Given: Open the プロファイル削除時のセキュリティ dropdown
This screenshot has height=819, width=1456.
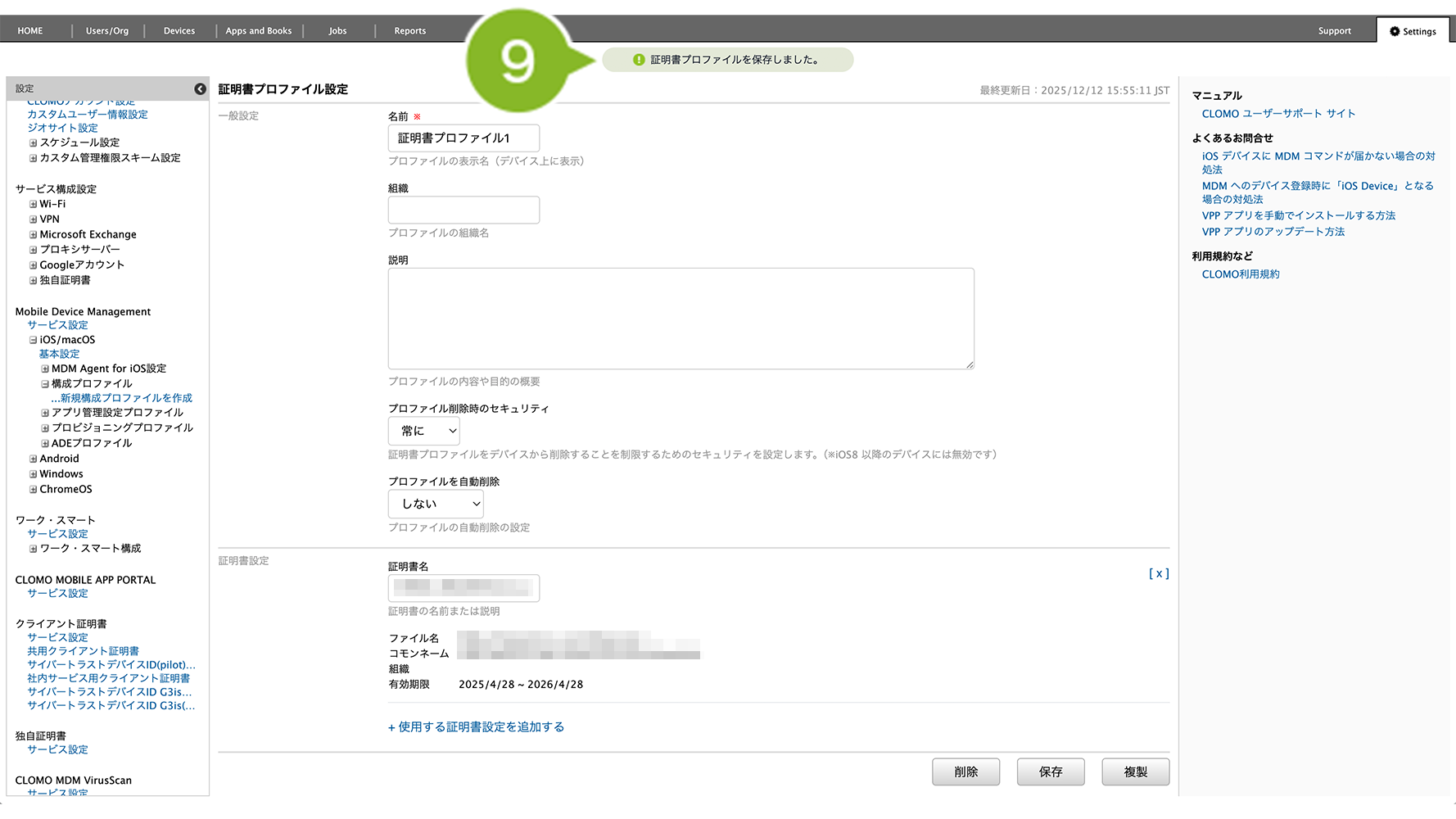Looking at the screenshot, I should 423,431.
